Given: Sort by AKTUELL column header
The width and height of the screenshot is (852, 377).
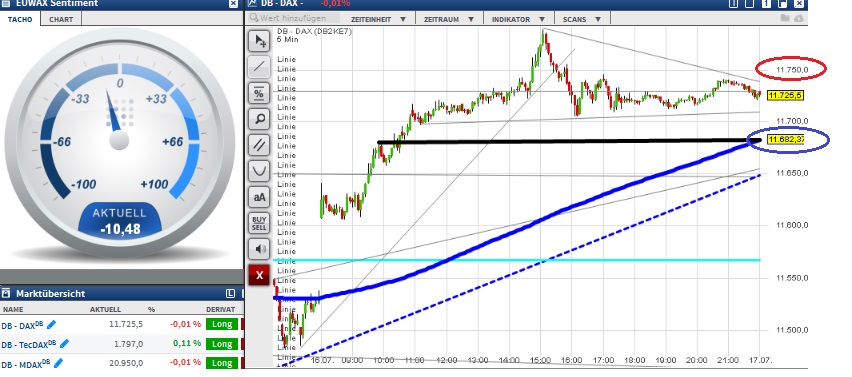Looking at the screenshot, I should click(105, 309).
